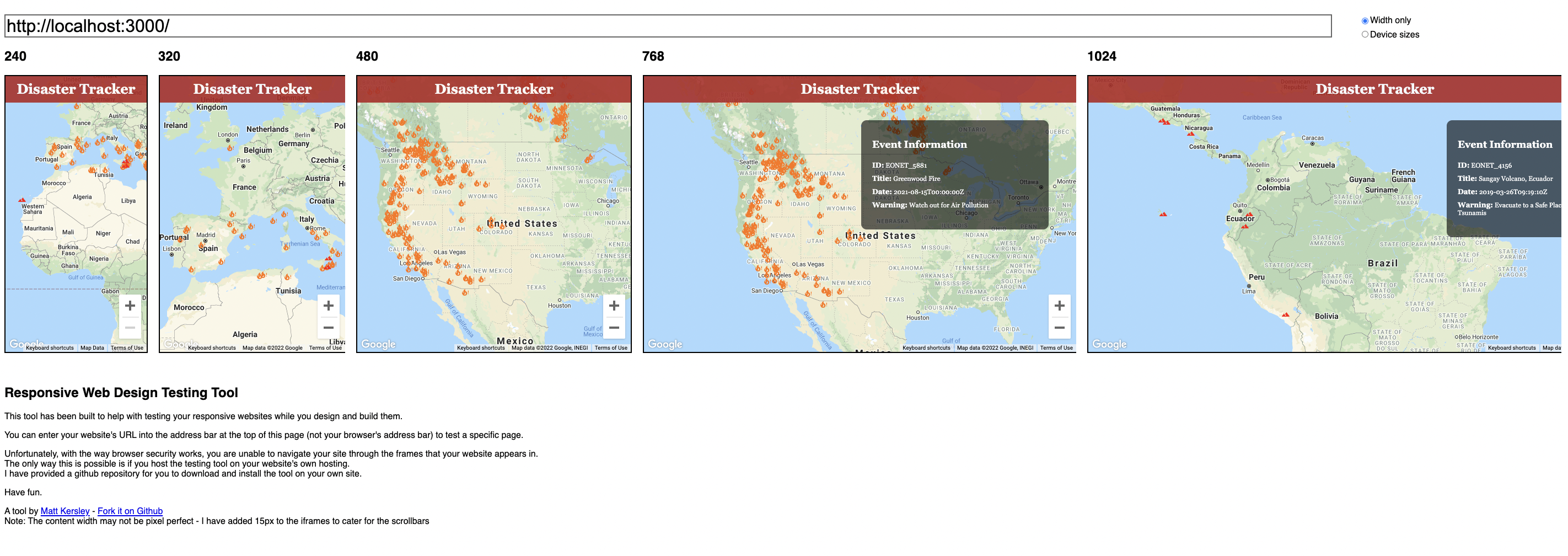Click the 'EONET_4156' ID text
This screenshot has width=1568, height=556.
point(1491,165)
